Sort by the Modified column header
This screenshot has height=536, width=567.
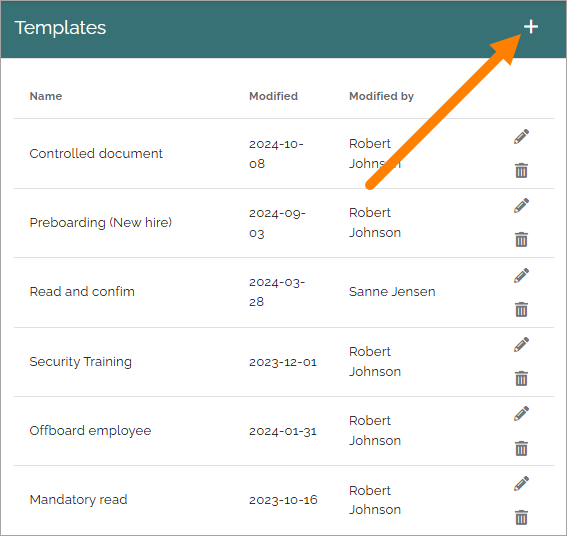pos(273,96)
